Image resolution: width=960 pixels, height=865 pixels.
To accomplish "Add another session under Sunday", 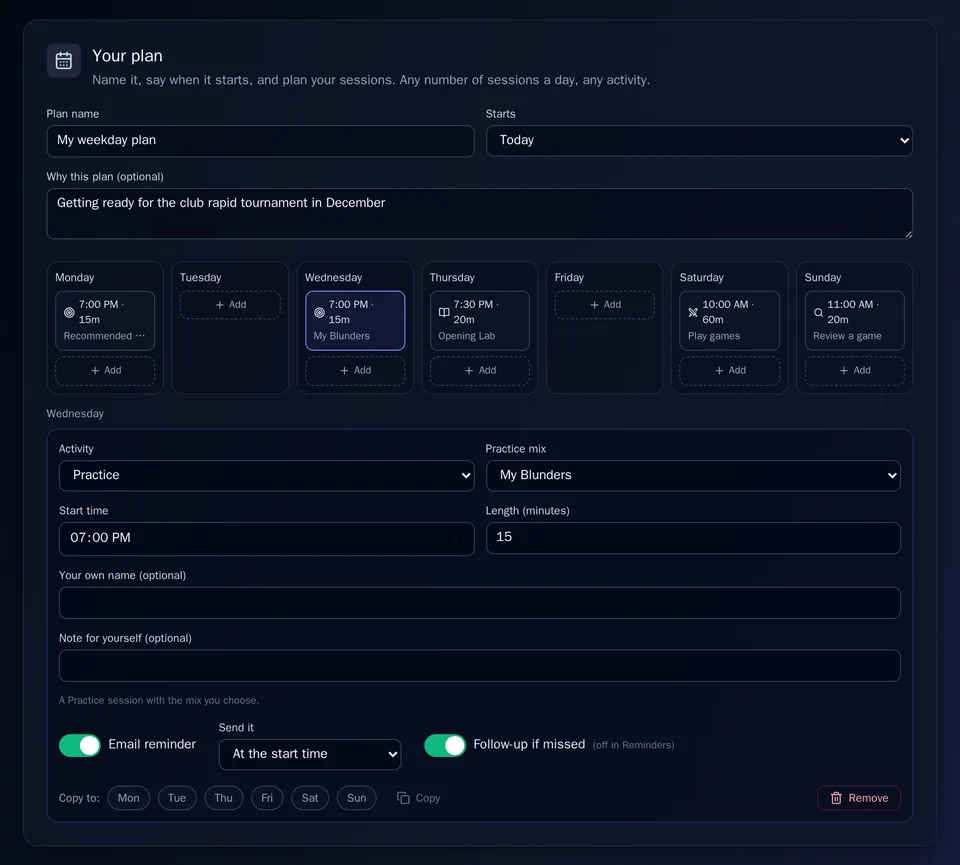I will coord(854,370).
